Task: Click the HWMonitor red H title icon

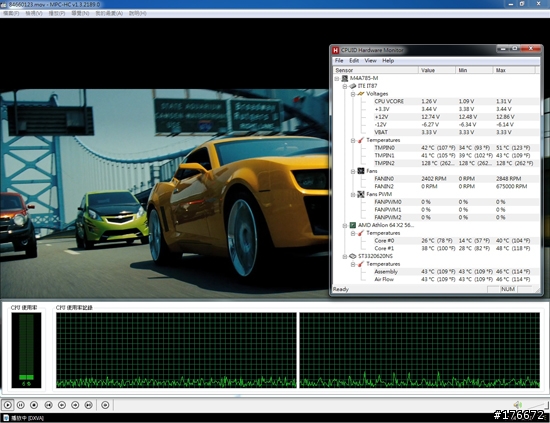Action: (x=336, y=50)
